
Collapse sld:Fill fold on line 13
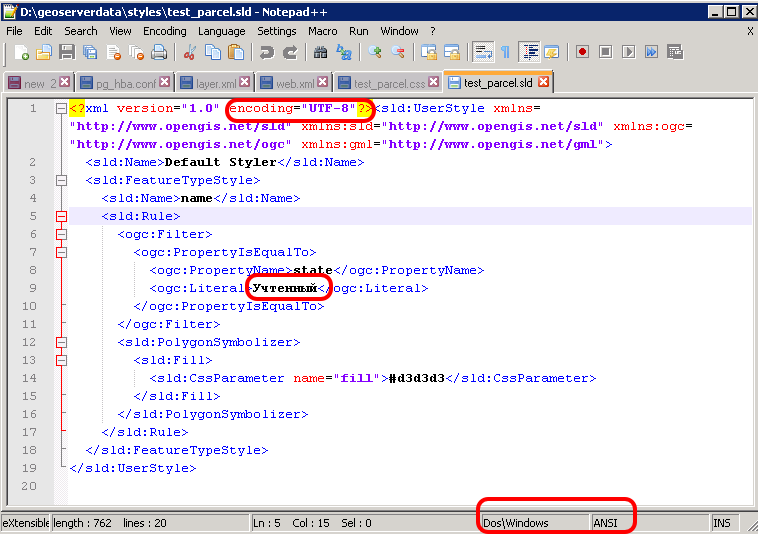click(x=61, y=360)
